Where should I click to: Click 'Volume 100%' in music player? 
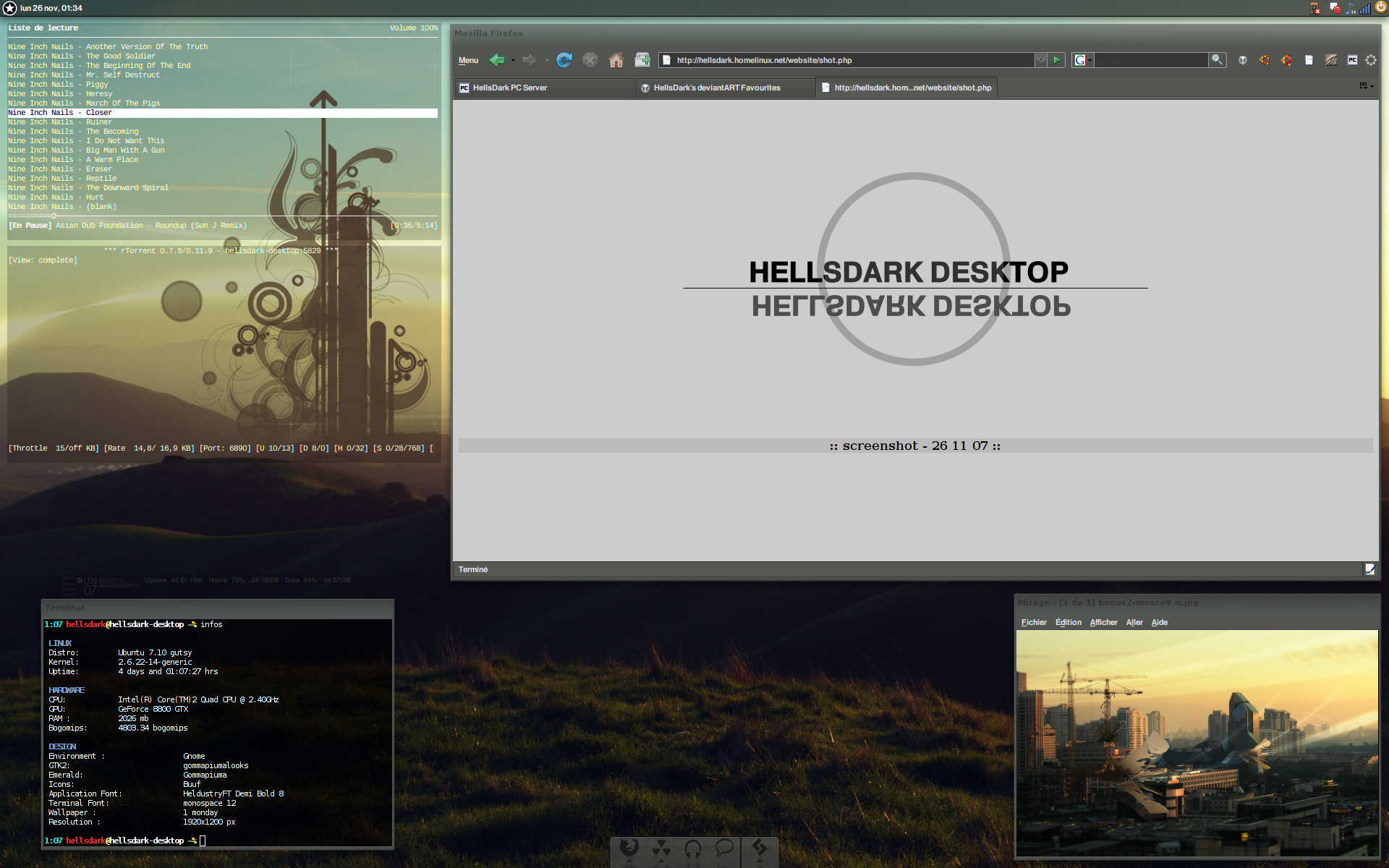coord(414,27)
